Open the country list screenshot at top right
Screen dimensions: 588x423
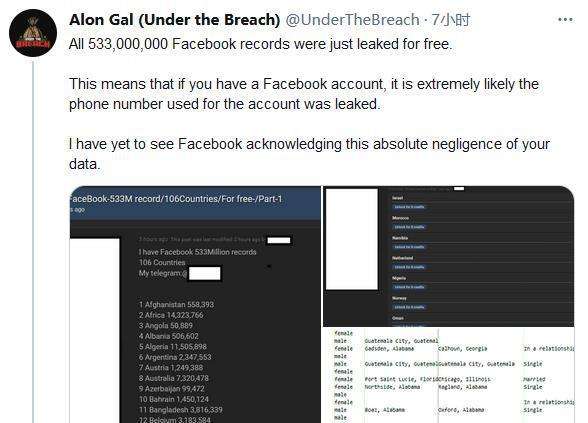(448, 256)
